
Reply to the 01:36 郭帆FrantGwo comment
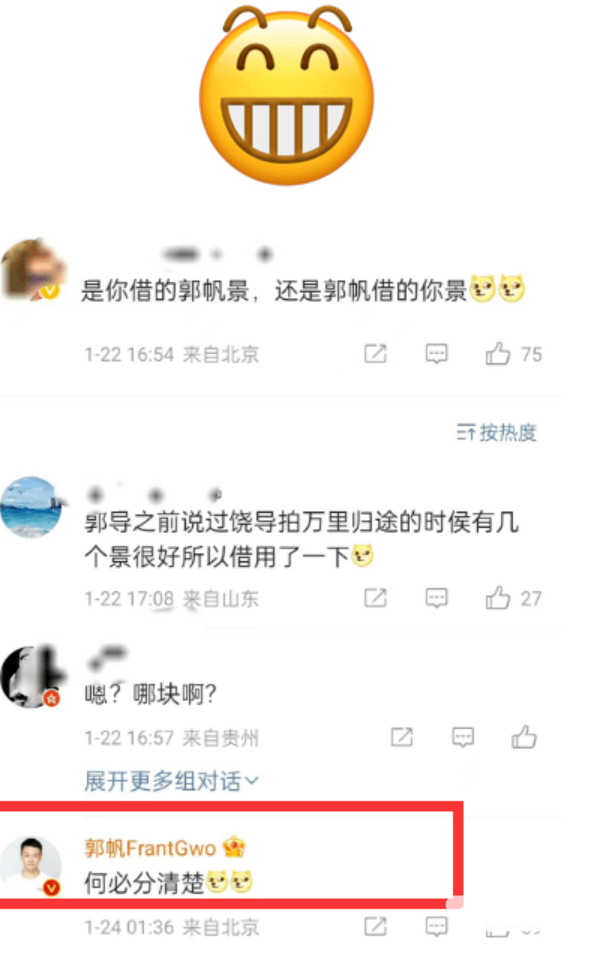436,926
